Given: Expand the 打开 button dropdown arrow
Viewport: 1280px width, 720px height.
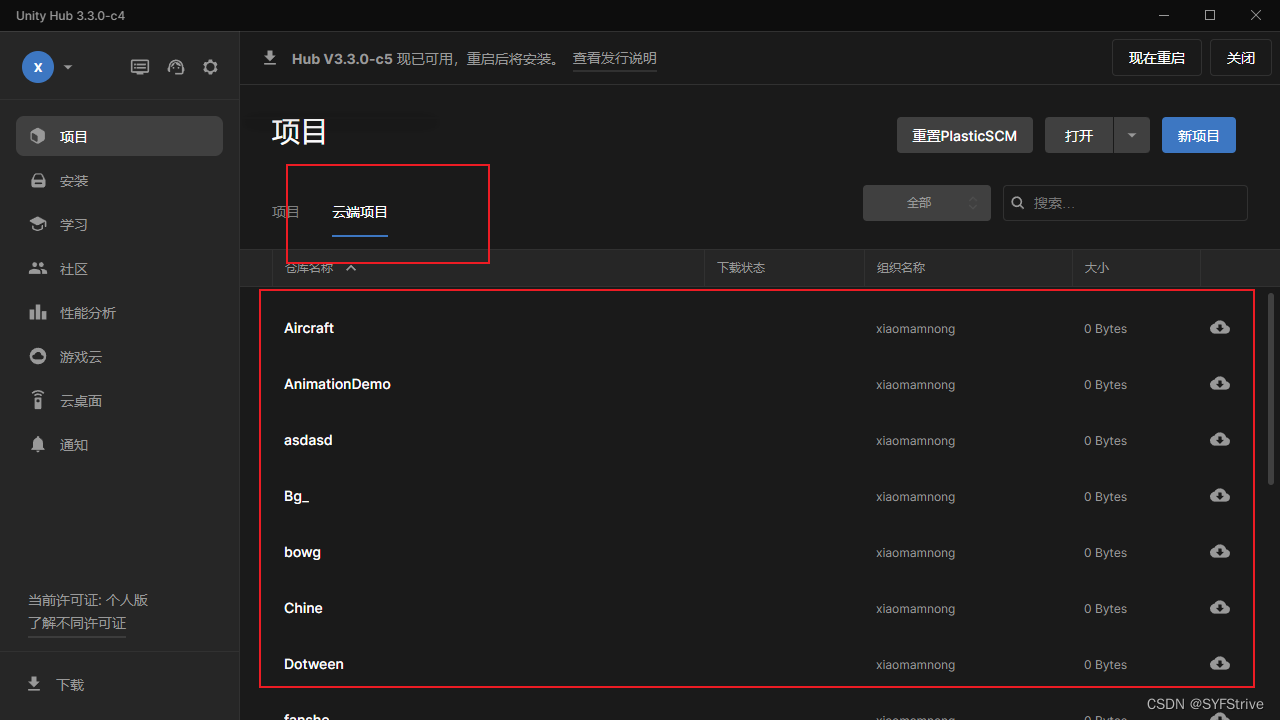Looking at the screenshot, I should [x=1131, y=135].
